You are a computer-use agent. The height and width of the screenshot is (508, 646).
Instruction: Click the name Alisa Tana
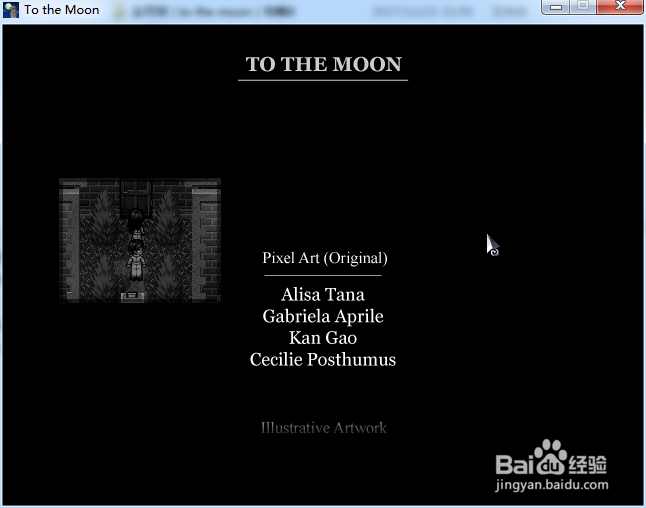tap(323, 295)
